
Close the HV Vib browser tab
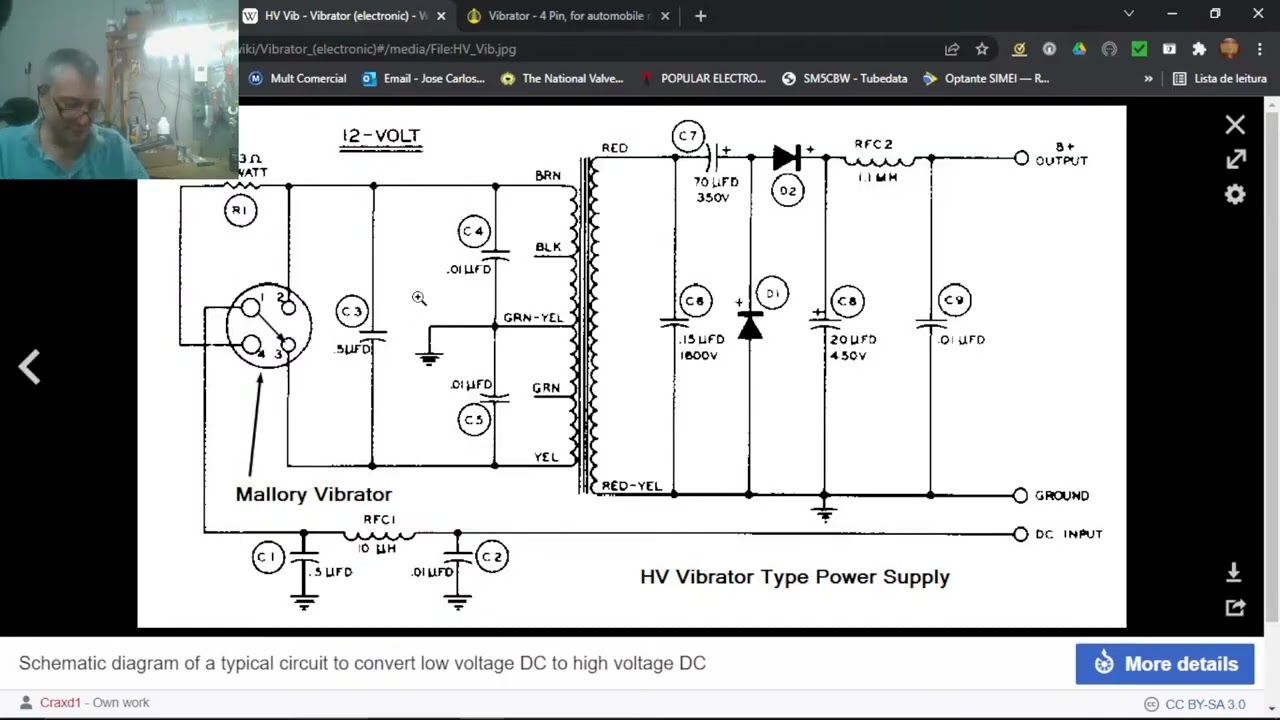[x=441, y=16]
